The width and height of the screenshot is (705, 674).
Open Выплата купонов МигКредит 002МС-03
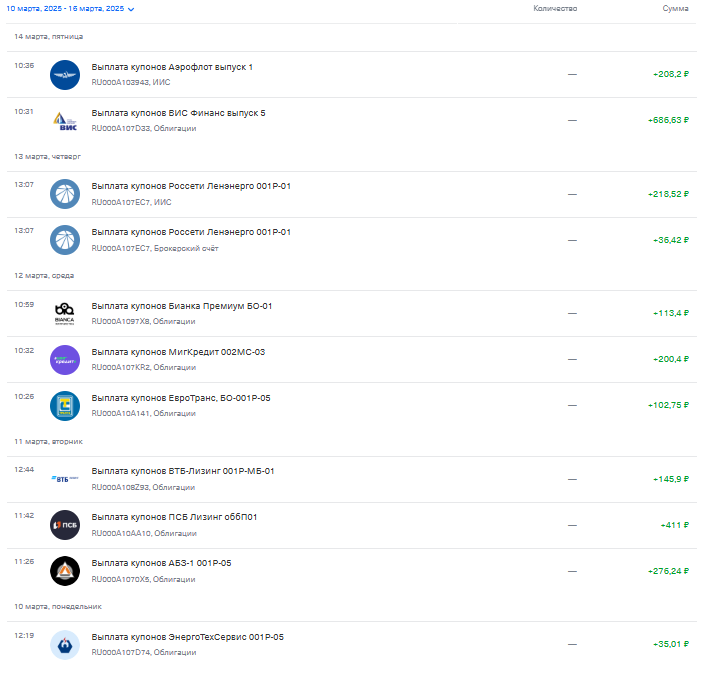pyautogui.click(x=178, y=352)
